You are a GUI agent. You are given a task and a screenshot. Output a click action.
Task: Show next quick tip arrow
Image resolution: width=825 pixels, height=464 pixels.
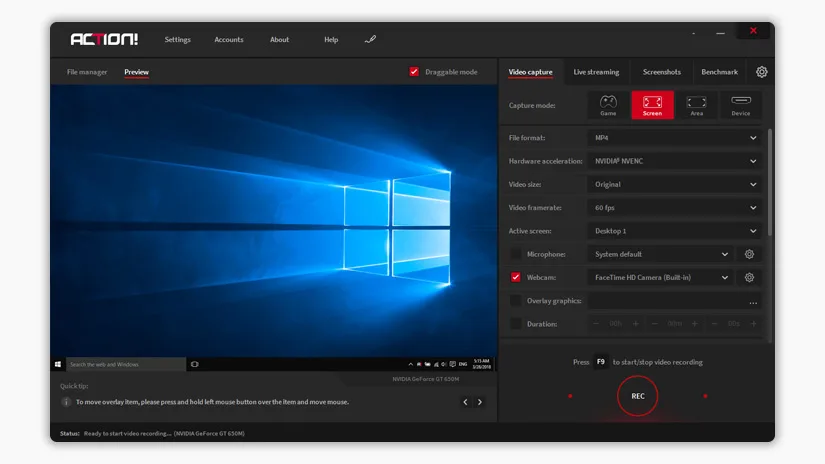479,402
